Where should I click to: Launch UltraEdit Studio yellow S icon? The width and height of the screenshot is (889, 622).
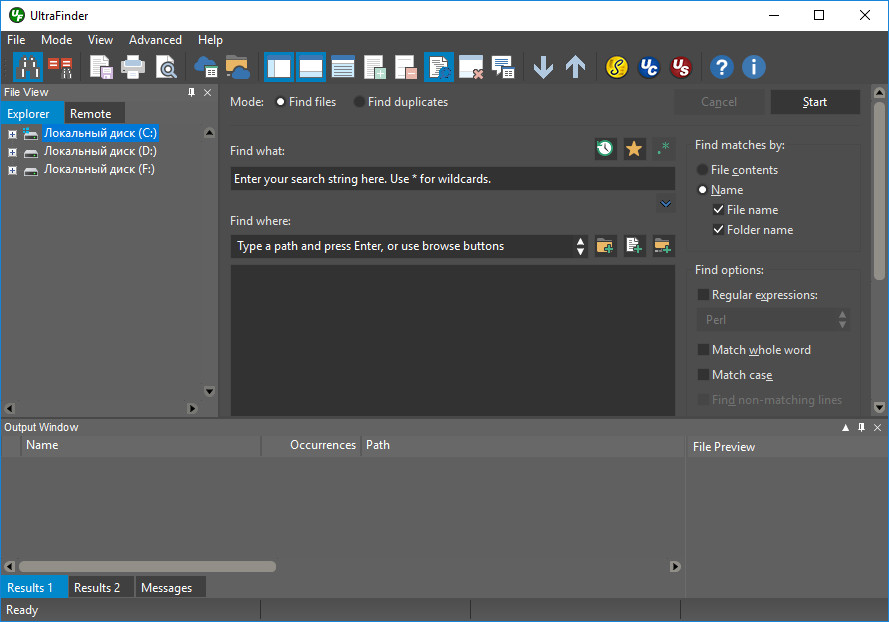tap(616, 67)
